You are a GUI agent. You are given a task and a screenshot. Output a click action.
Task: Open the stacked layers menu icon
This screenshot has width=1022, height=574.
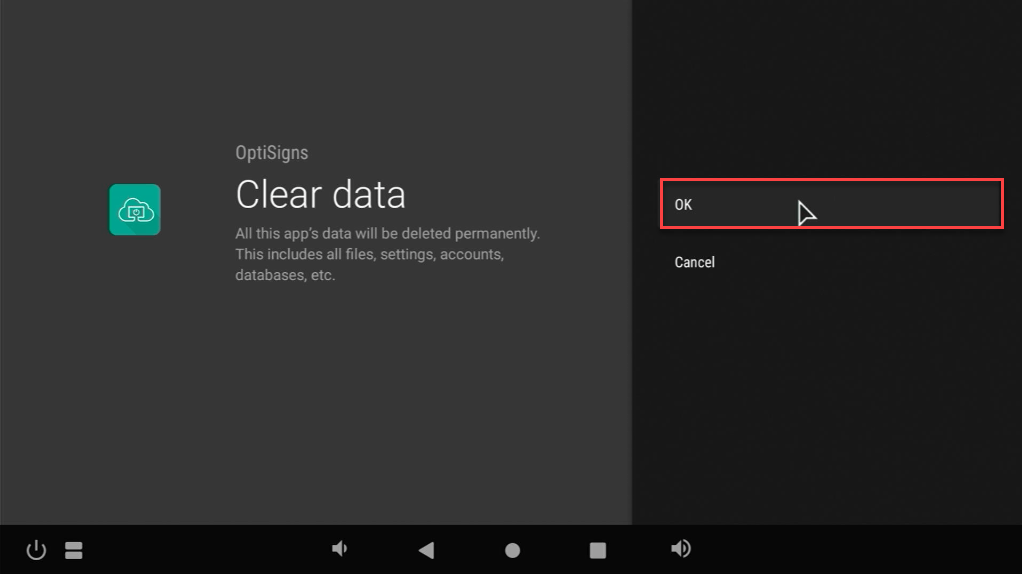[x=74, y=551]
